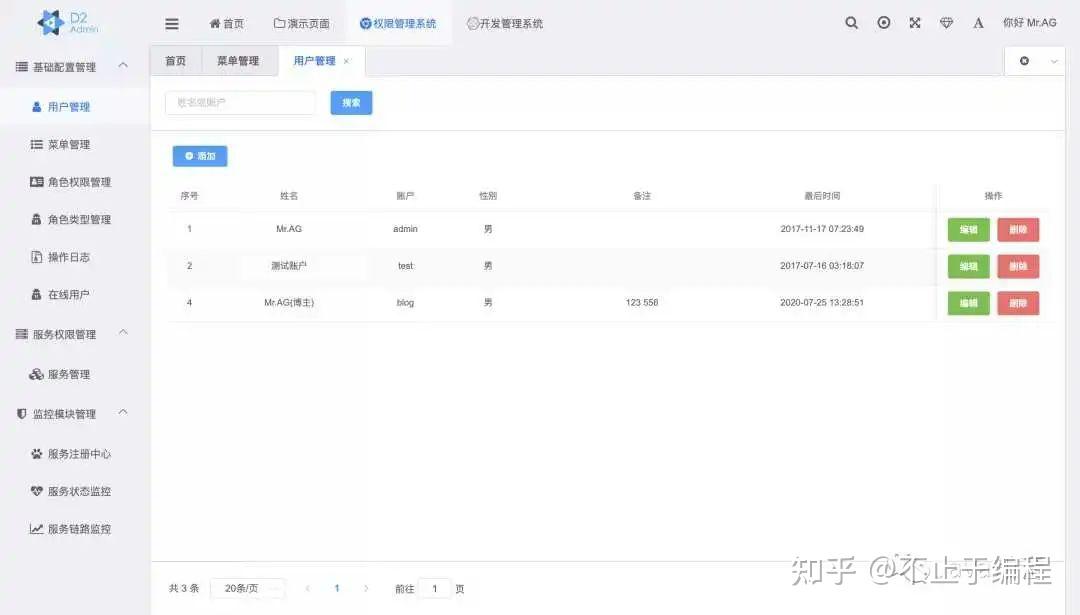The image size is (1080, 615).
Task: Click the 2017-11-17 07:23:49 timestamp cell
Action: (822, 229)
